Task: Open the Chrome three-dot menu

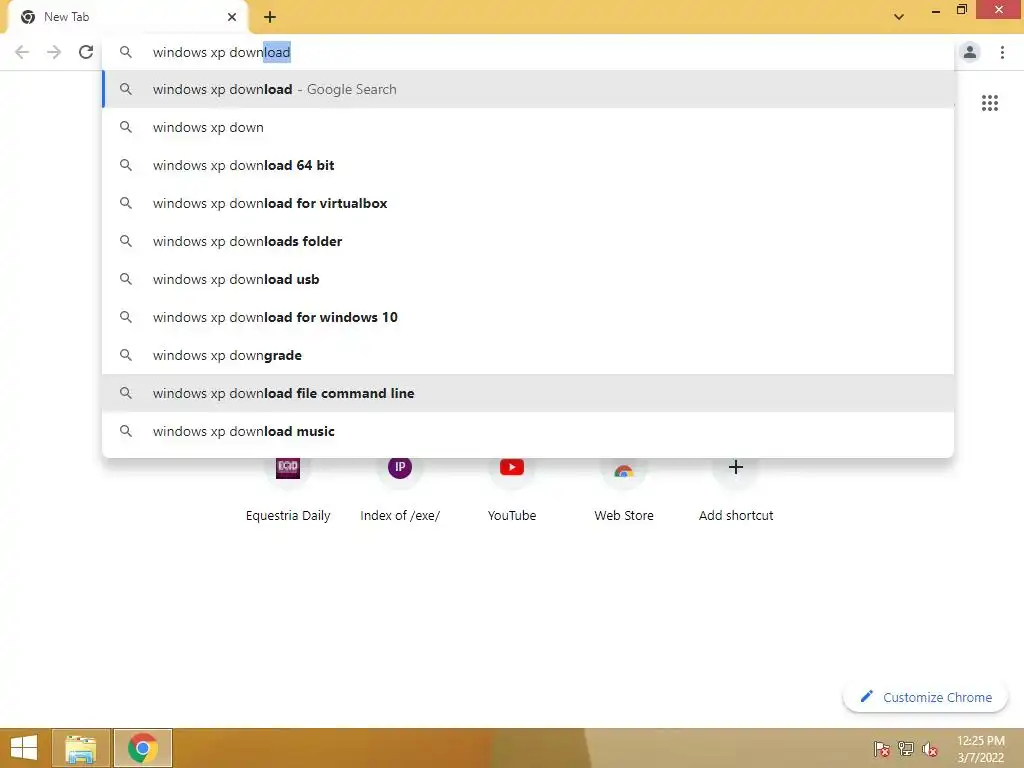Action: tap(1002, 52)
